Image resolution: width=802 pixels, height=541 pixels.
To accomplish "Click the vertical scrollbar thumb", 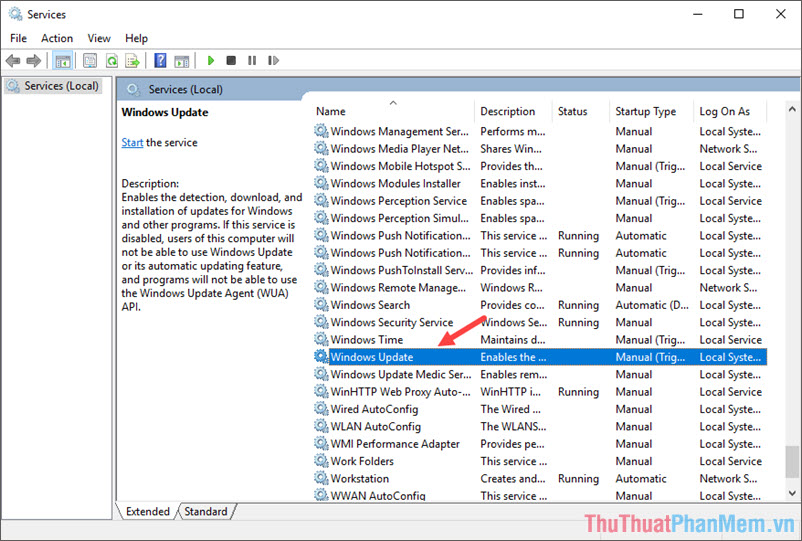I will pyautogui.click(x=792, y=462).
